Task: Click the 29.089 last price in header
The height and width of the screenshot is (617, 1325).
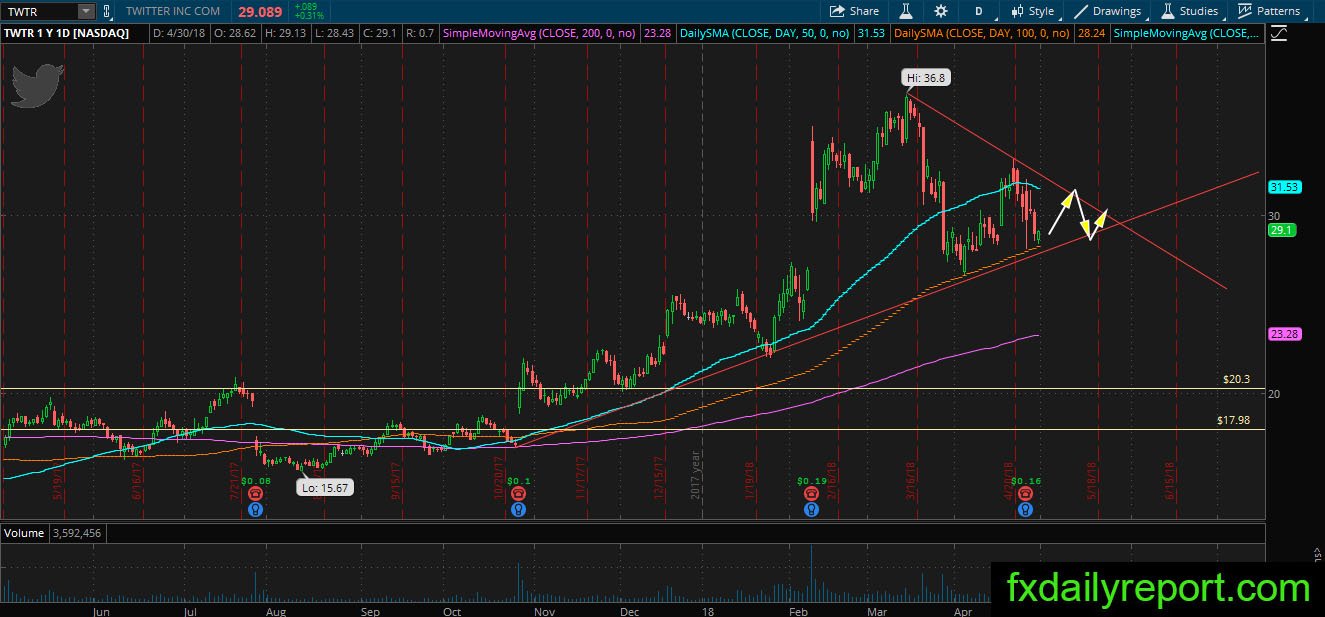Action: coord(260,11)
